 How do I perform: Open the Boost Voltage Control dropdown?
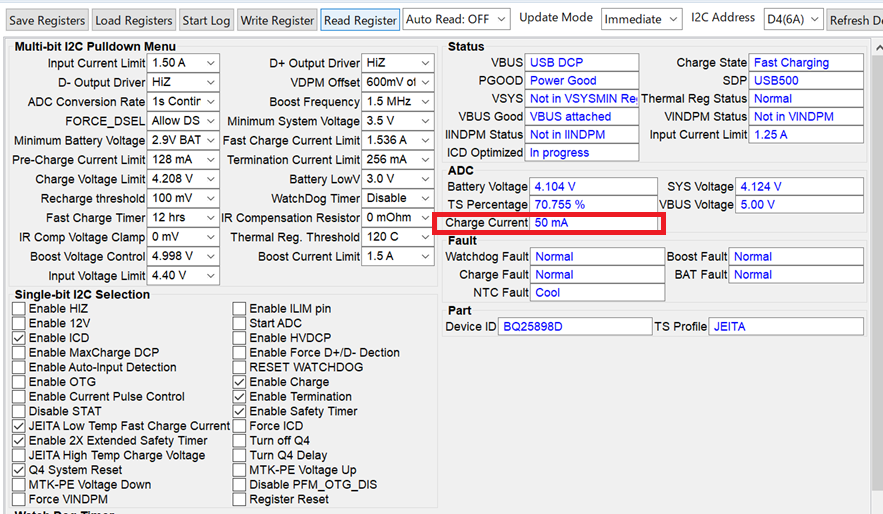pos(184,256)
